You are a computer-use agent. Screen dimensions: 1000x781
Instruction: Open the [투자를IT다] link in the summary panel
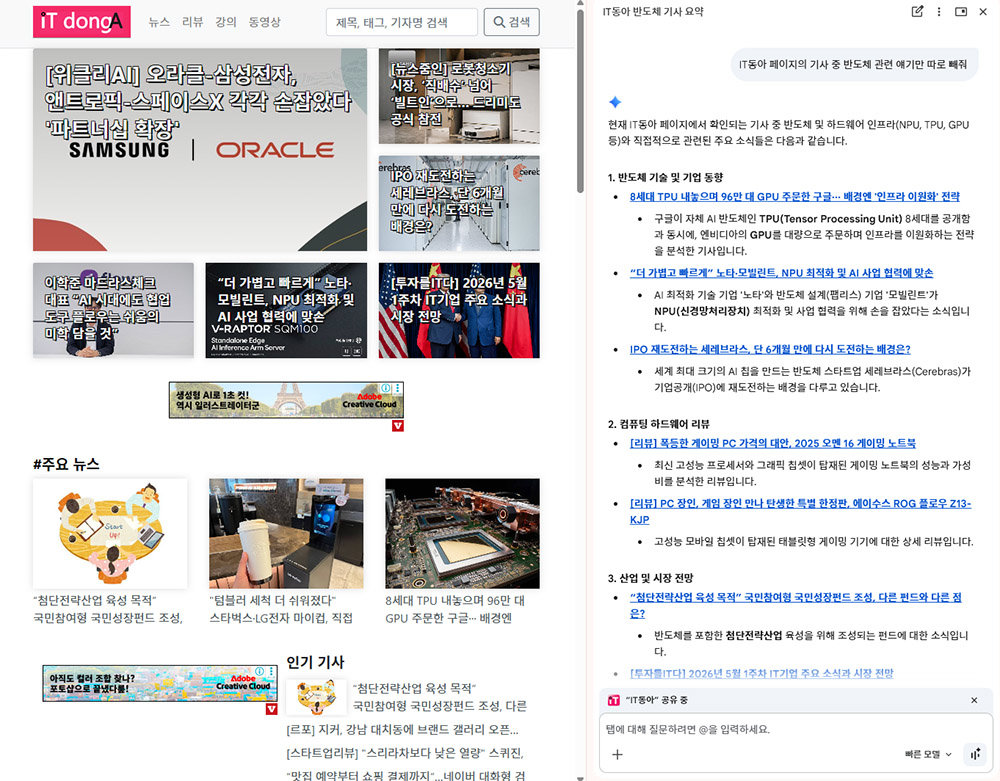pos(761,673)
